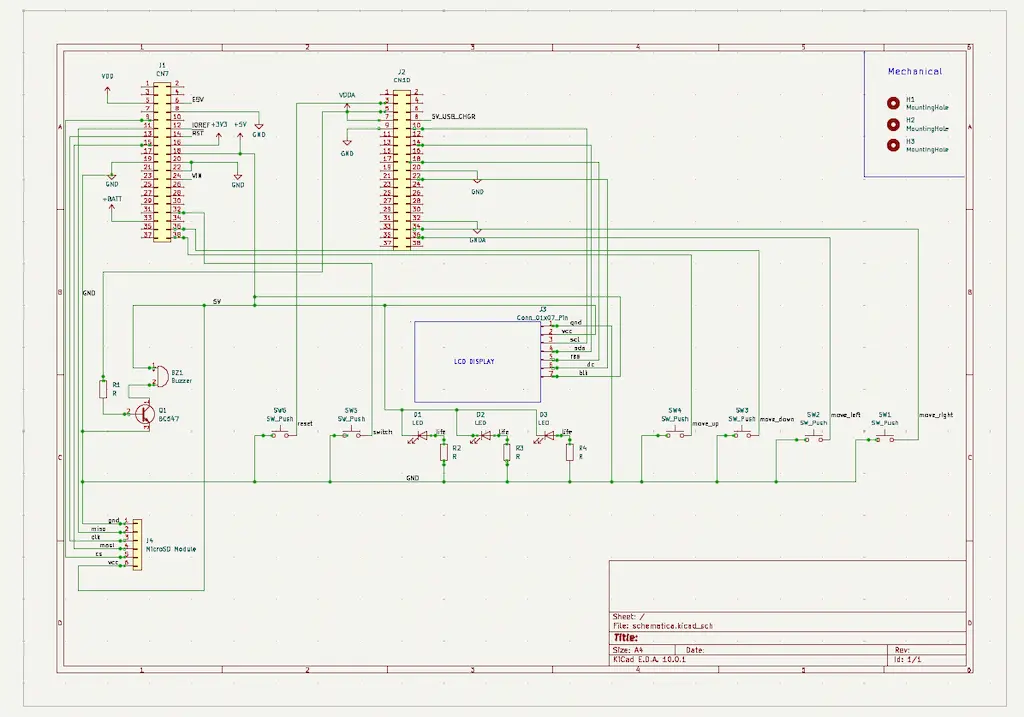Click the cs label on MicroSD Module

[99, 554]
